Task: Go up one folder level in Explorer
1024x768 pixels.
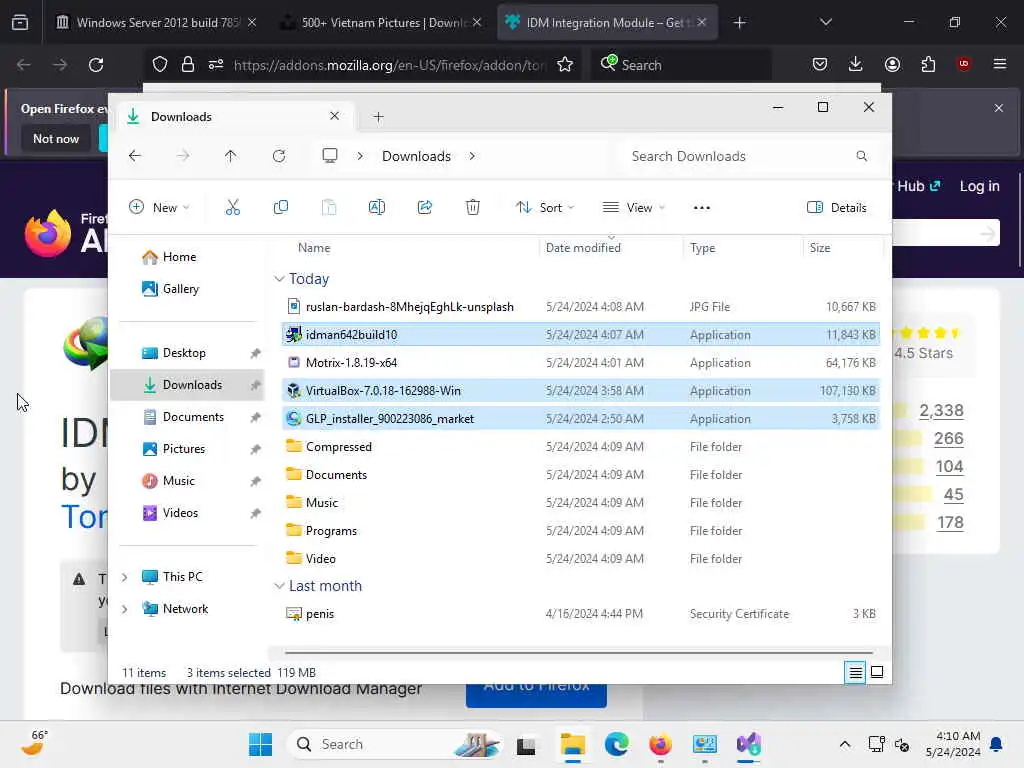Action: pyautogui.click(x=231, y=156)
